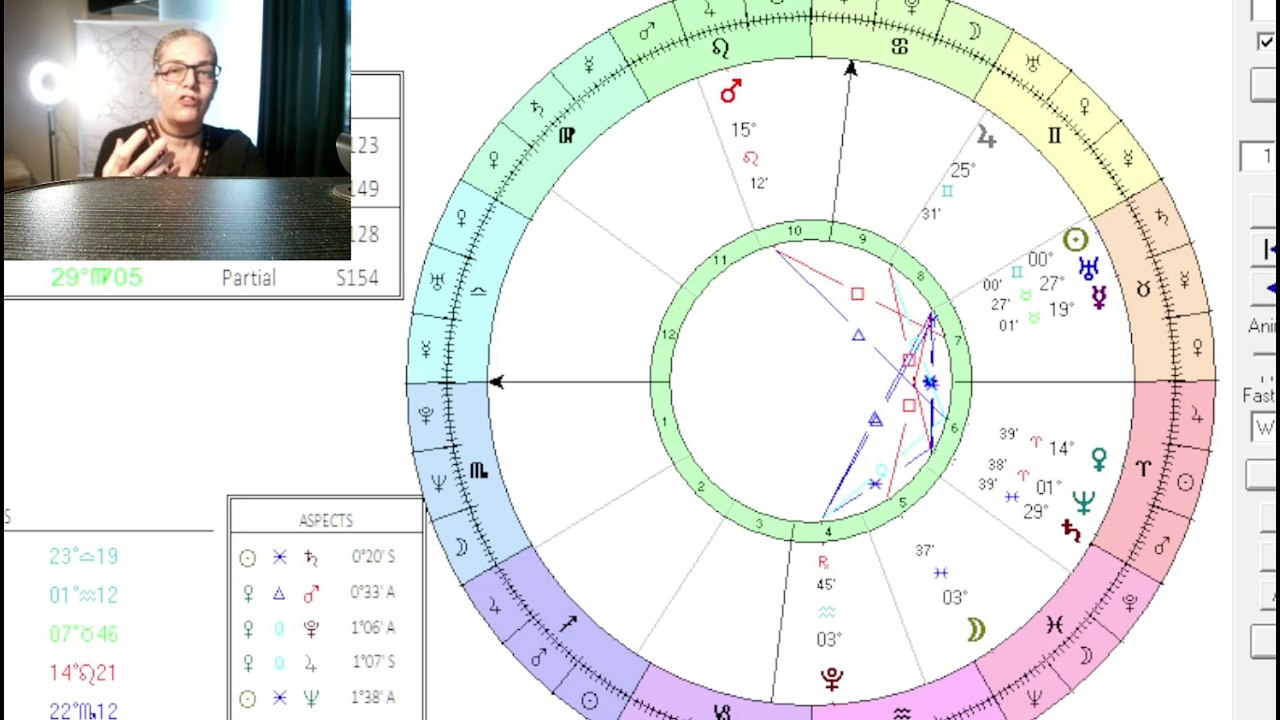This screenshot has width=1280, height=720.
Task: Click the Sun glyph in house seven
Action: [x=1075, y=240]
